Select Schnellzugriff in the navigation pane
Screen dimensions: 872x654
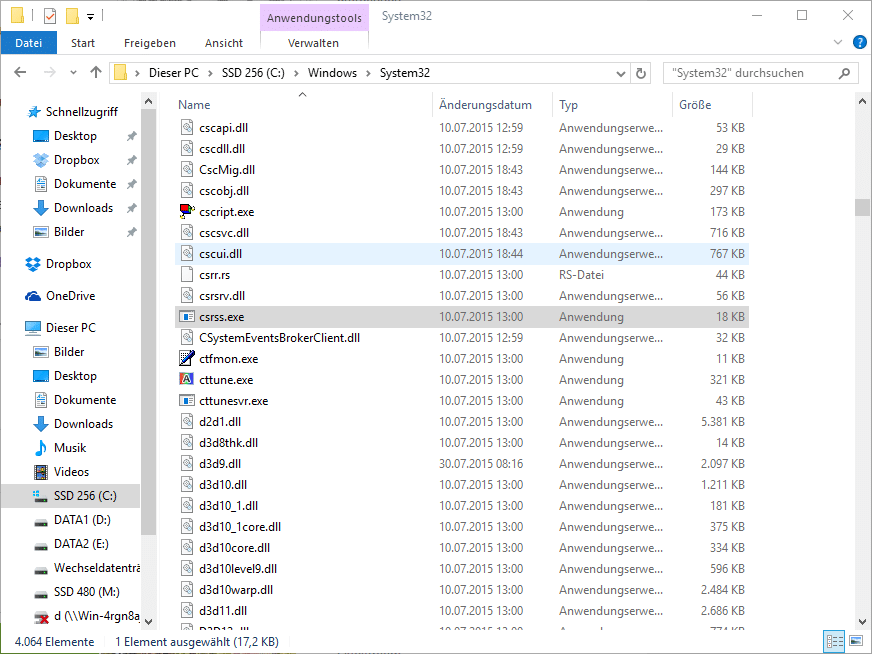(x=82, y=112)
